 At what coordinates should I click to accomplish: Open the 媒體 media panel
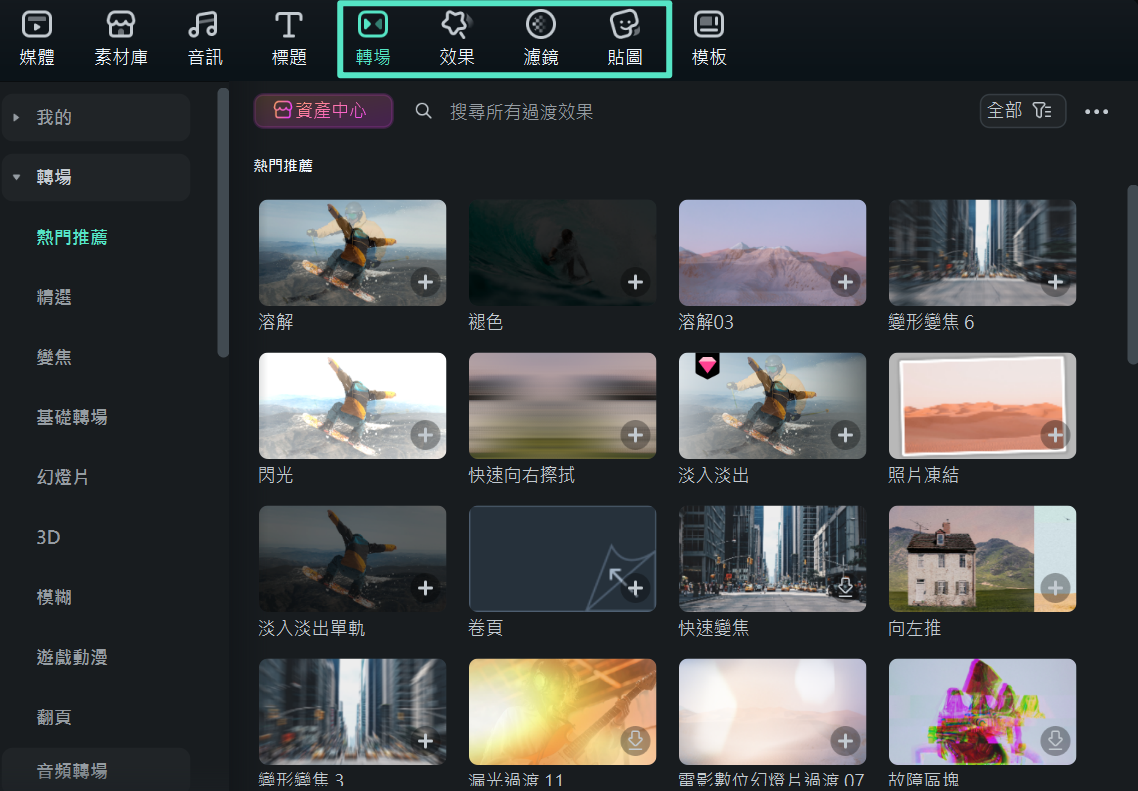[x=38, y=38]
